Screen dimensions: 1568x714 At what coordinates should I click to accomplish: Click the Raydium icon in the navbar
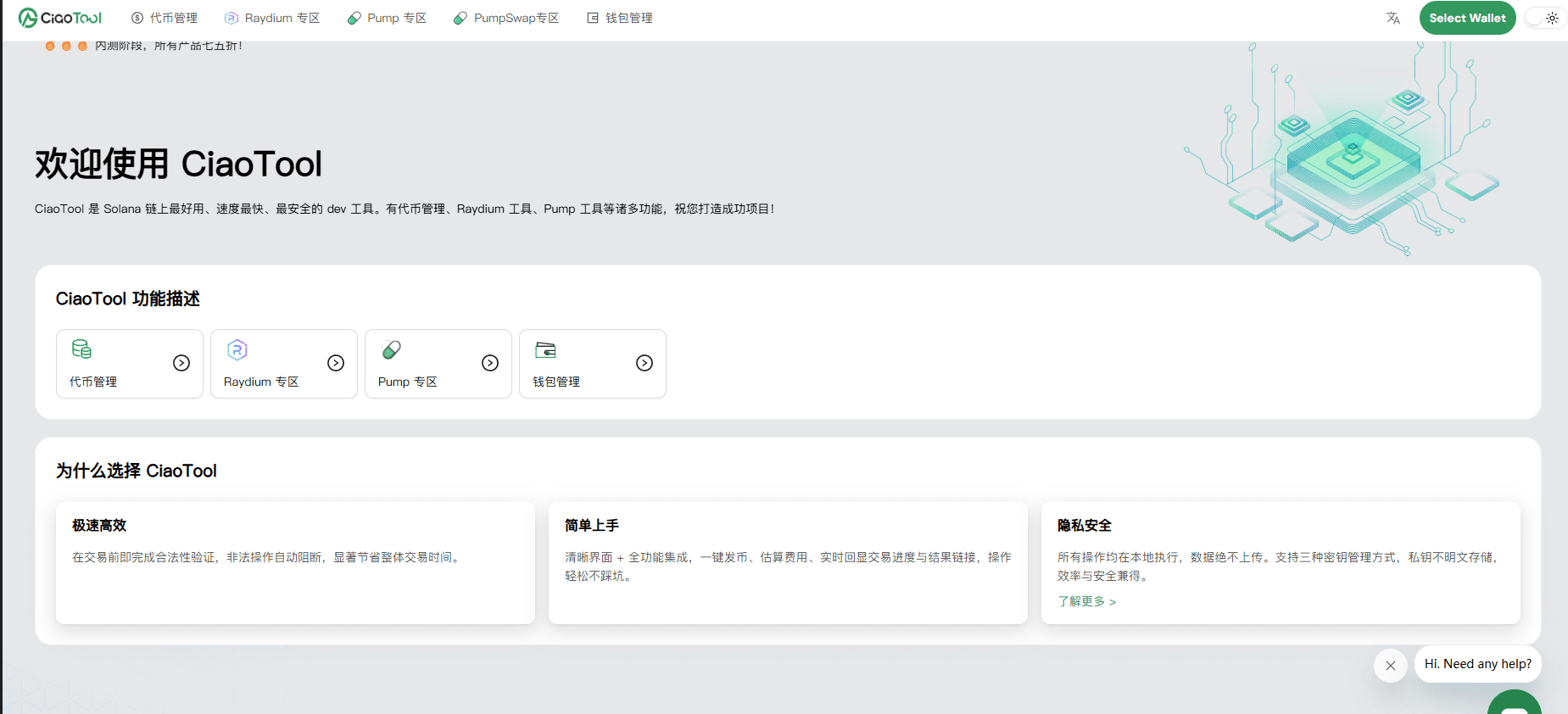coord(231,18)
